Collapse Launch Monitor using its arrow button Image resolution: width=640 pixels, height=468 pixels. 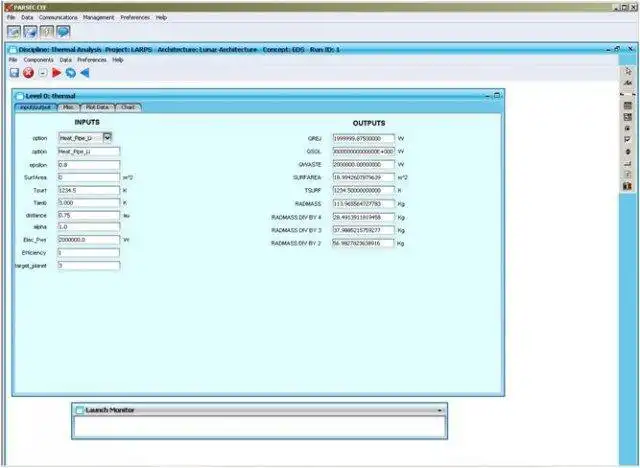pyautogui.click(x=440, y=410)
